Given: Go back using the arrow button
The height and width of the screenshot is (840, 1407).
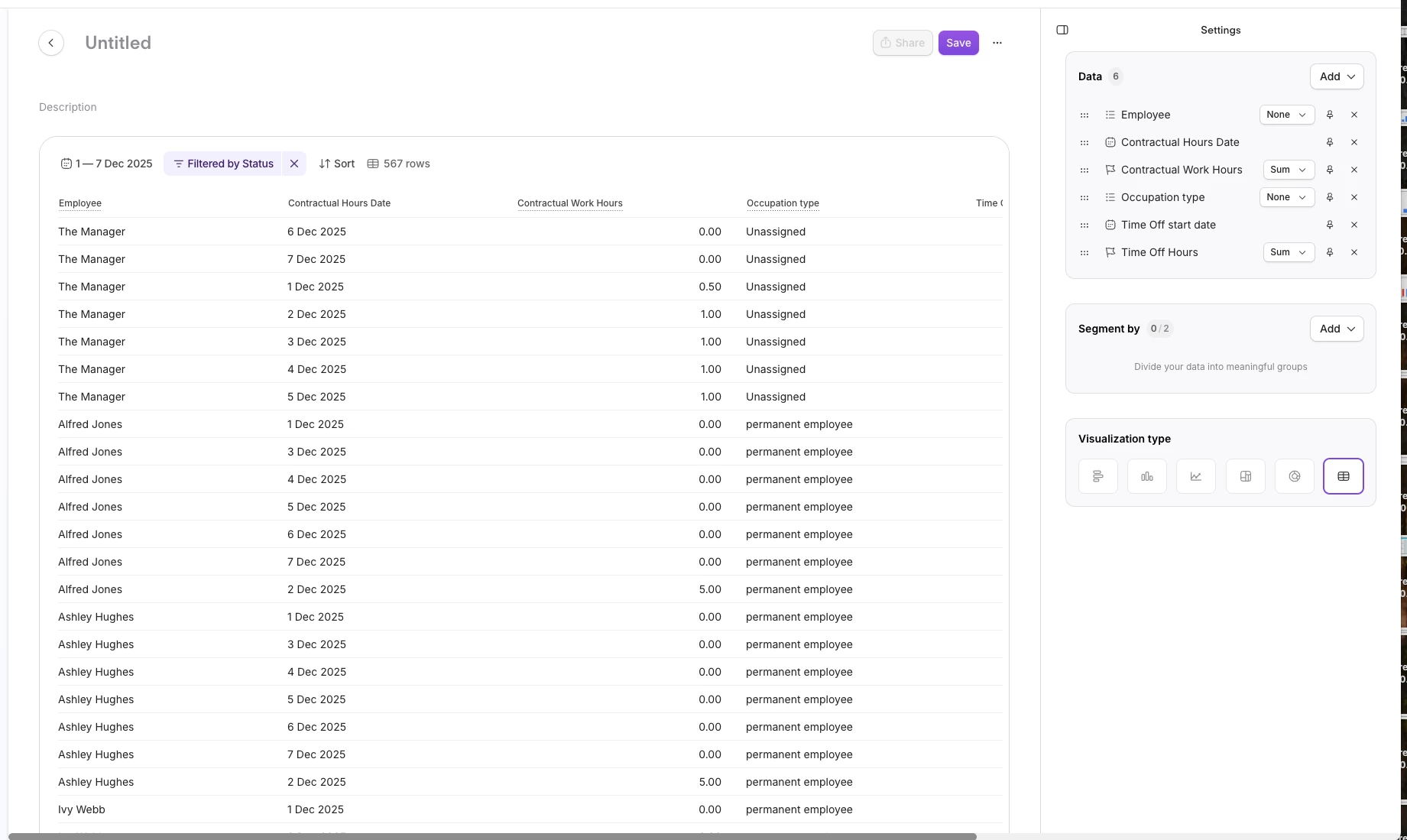Looking at the screenshot, I should (x=51, y=43).
